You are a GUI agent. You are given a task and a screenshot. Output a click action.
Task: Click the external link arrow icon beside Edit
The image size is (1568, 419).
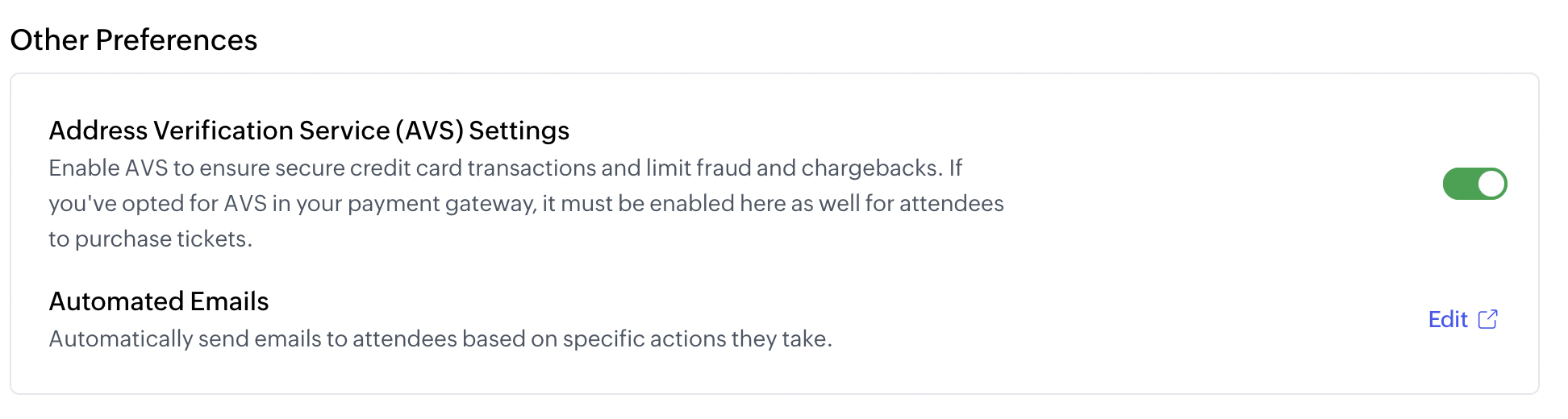coord(1488,319)
